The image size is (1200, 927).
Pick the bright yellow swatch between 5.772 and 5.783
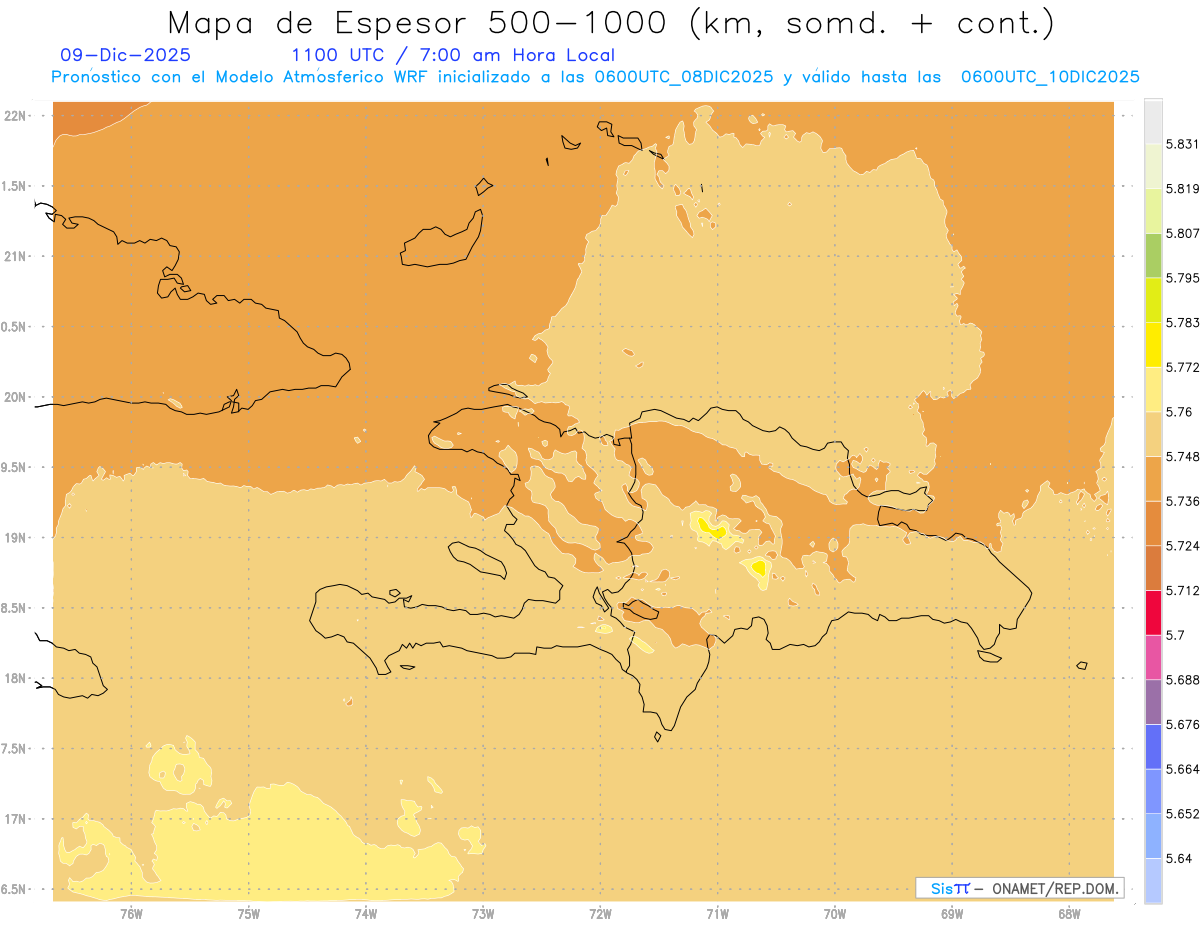pos(1153,345)
